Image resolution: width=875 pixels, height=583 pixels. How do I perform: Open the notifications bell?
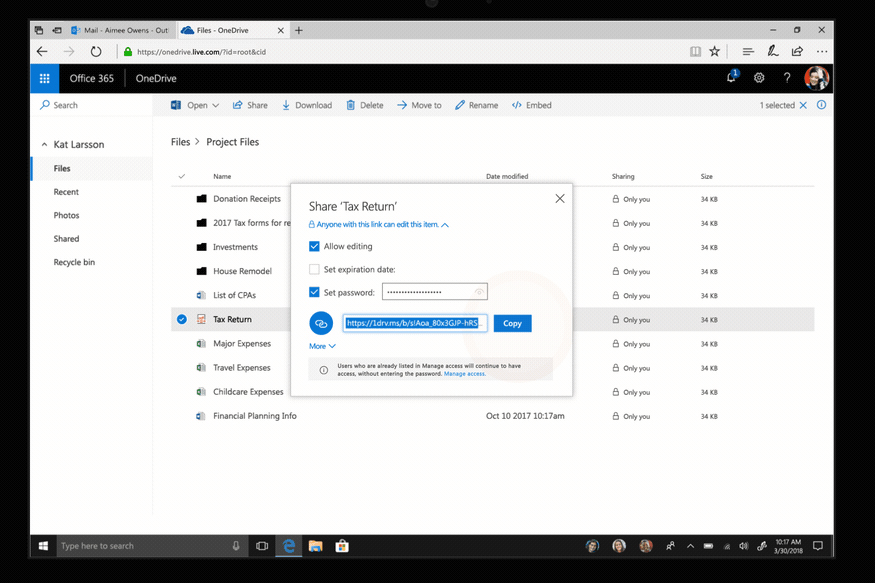732,78
